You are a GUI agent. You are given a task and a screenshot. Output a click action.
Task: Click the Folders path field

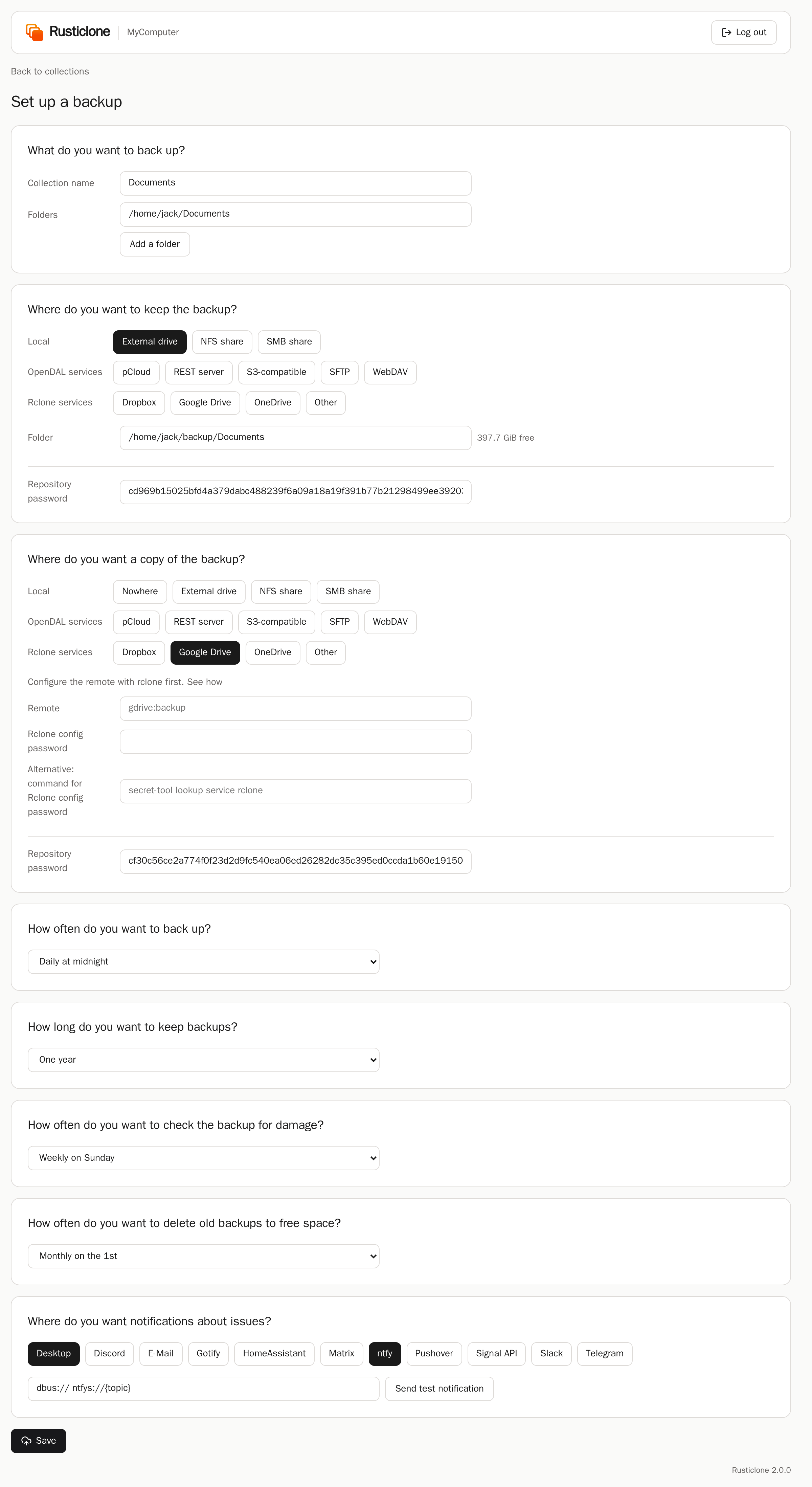click(x=295, y=214)
